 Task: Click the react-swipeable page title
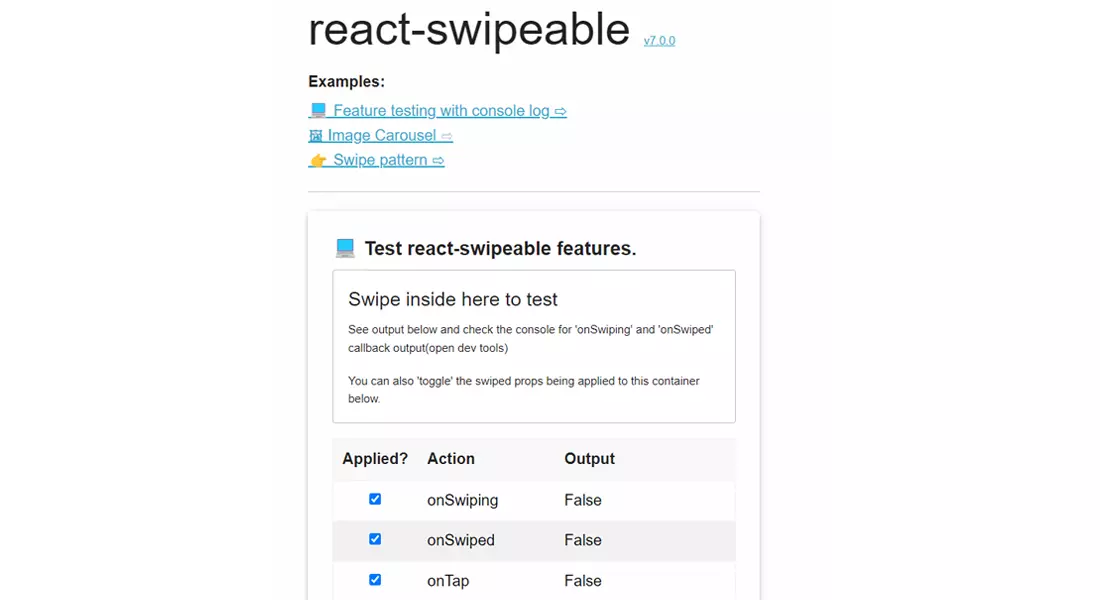[469, 29]
